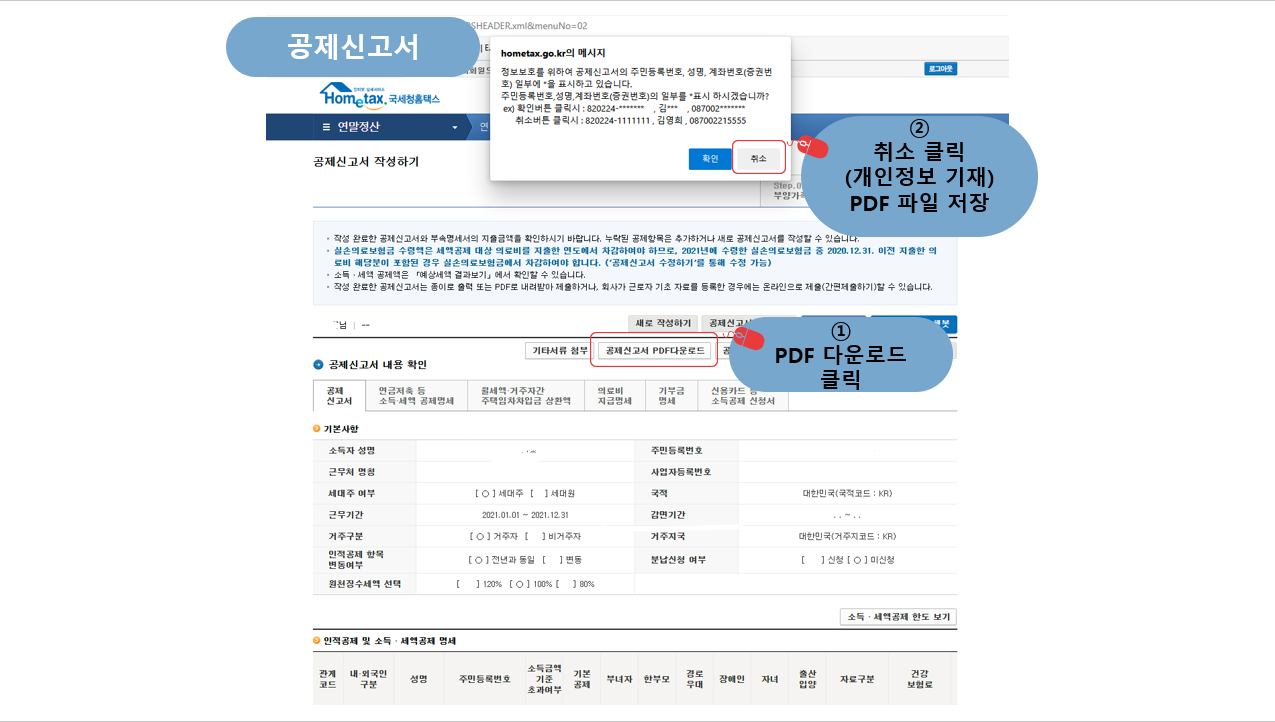Click the 소득·세액공제 한도 보기 button
This screenshot has height=722, width=1275.
click(898, 617)
